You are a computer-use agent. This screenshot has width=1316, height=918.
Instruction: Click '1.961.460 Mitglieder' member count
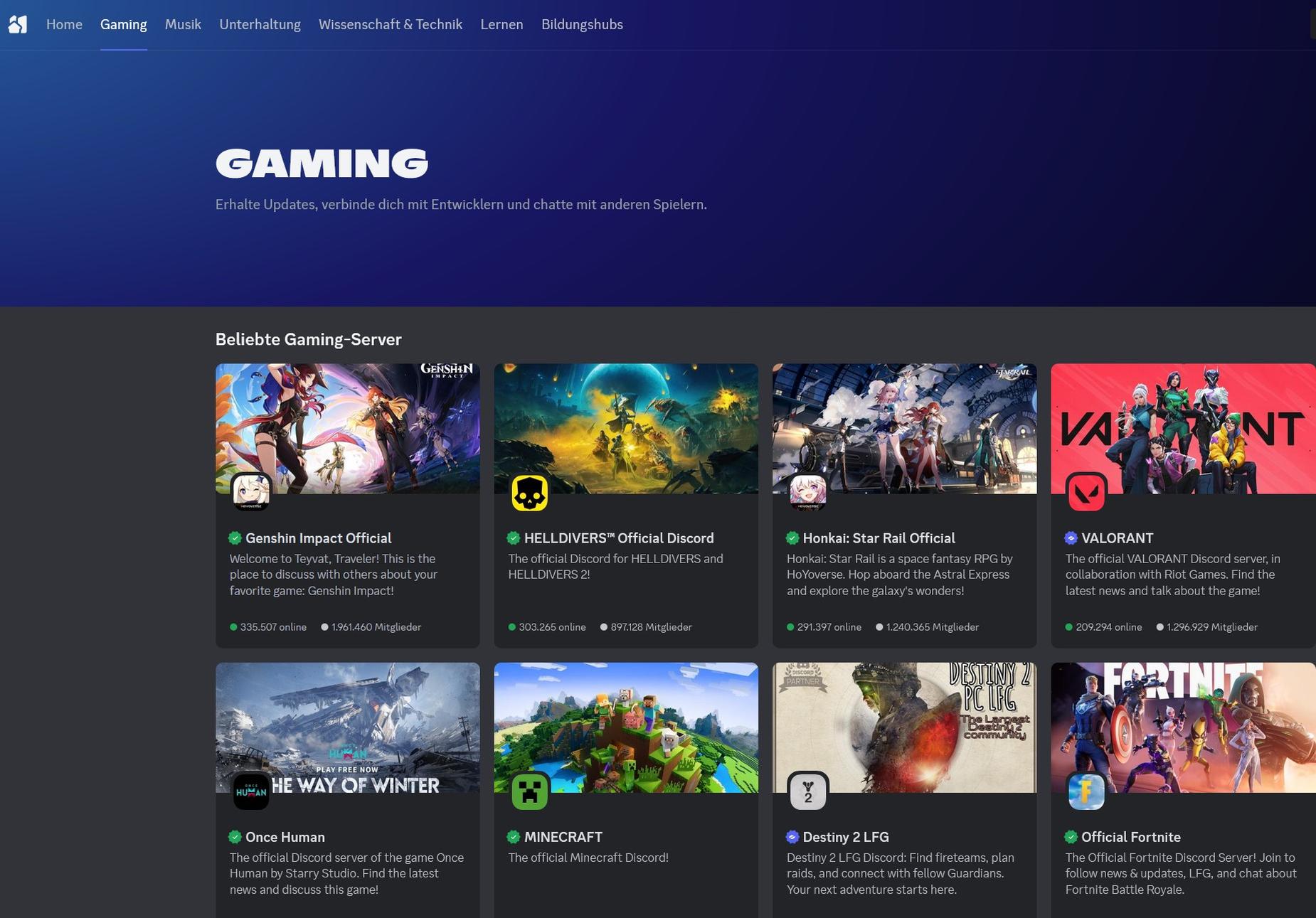click(x=371, y=627)
